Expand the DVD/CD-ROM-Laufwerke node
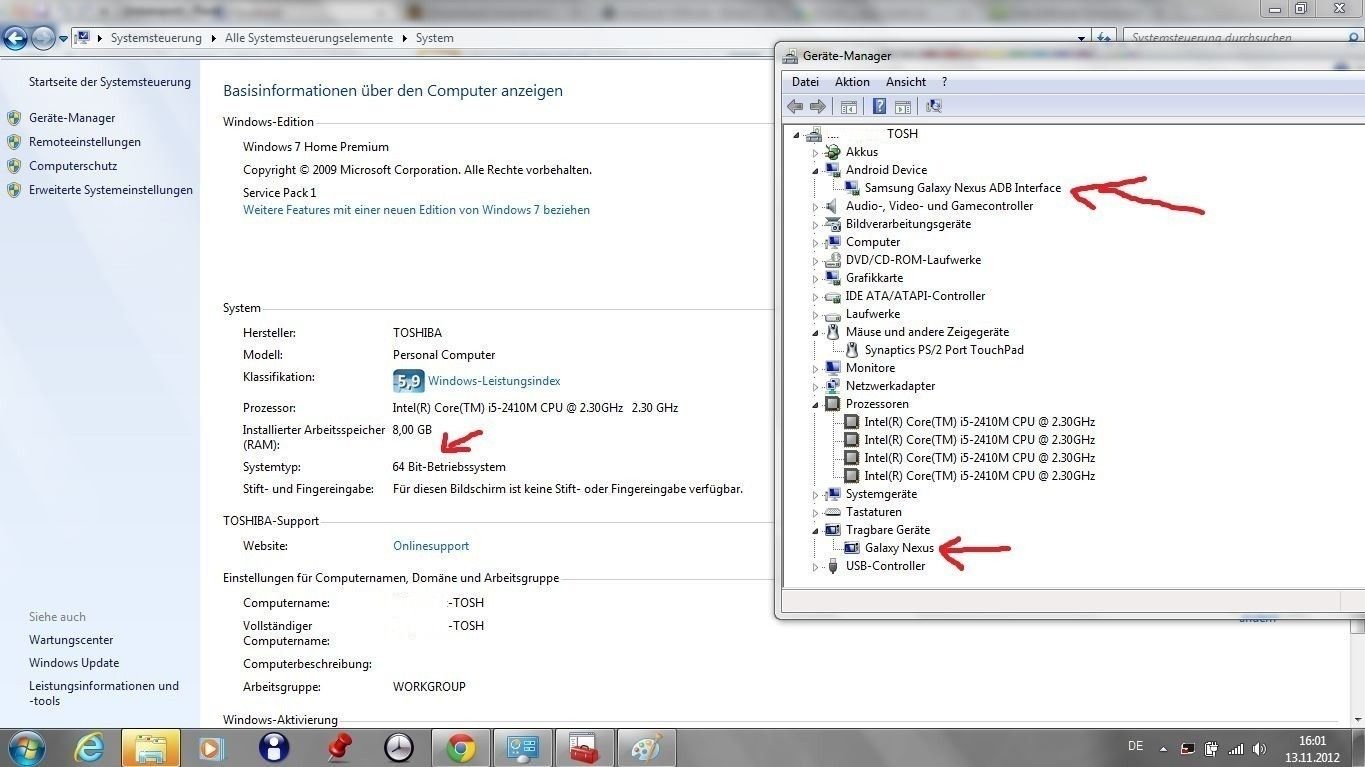 (x=816, y=261)
